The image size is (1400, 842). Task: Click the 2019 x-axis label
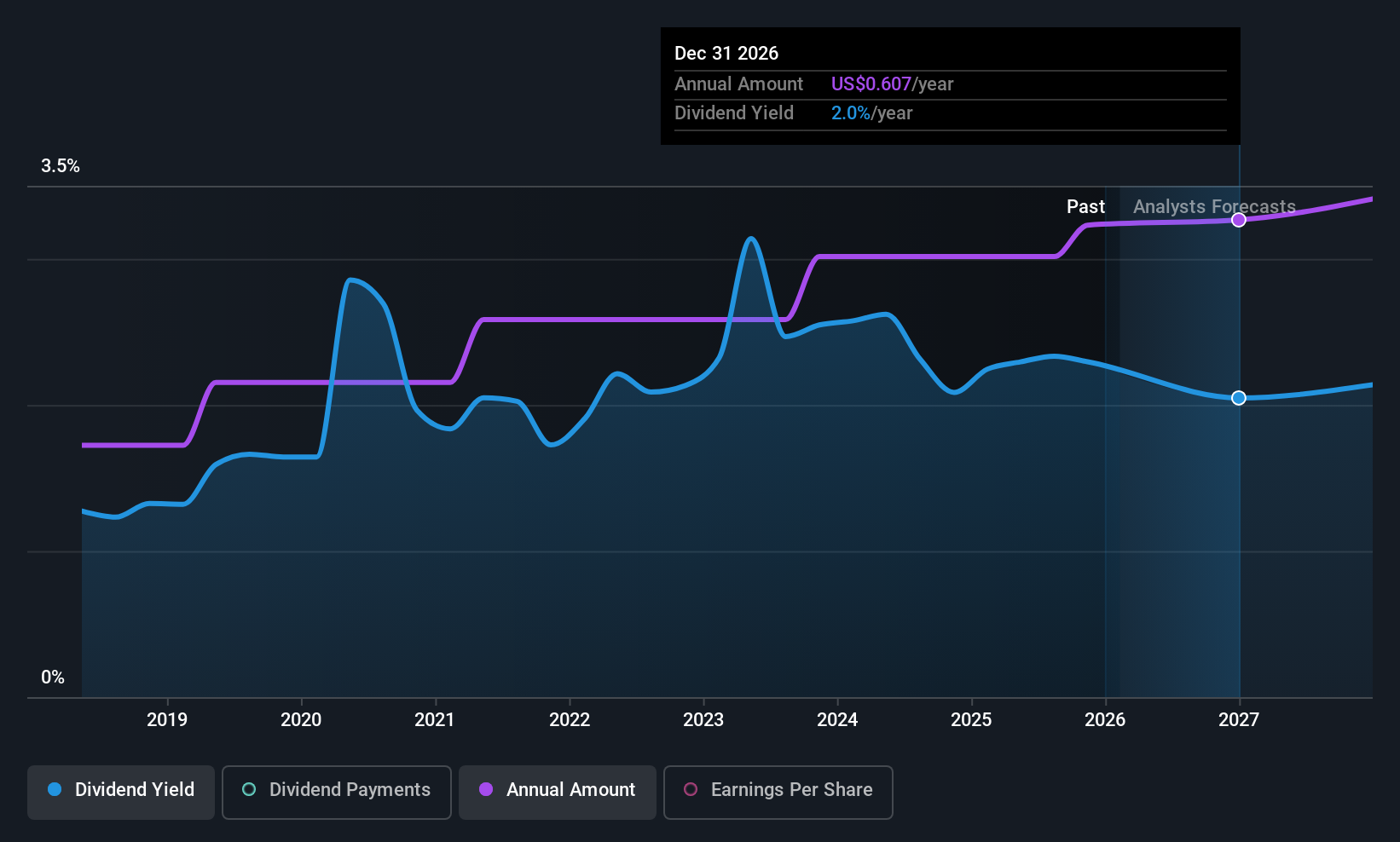[167, 720]
